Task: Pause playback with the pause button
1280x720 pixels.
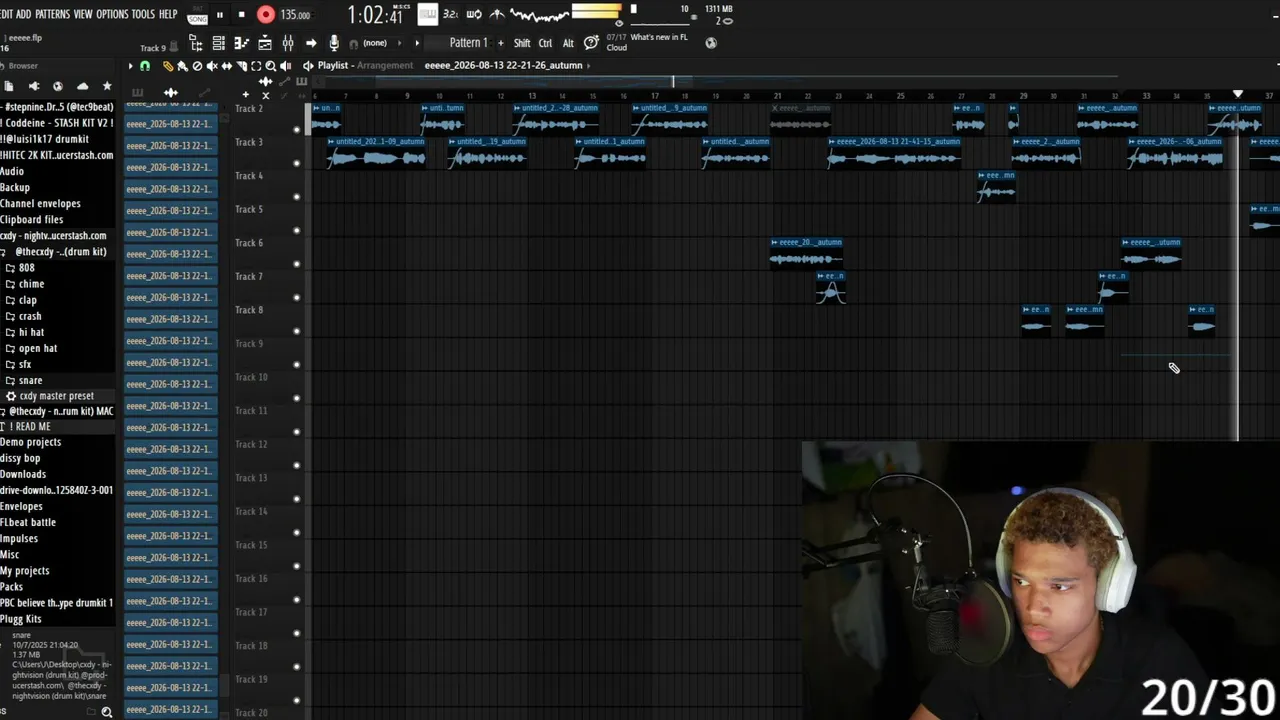Action: [x=220, y=14]
